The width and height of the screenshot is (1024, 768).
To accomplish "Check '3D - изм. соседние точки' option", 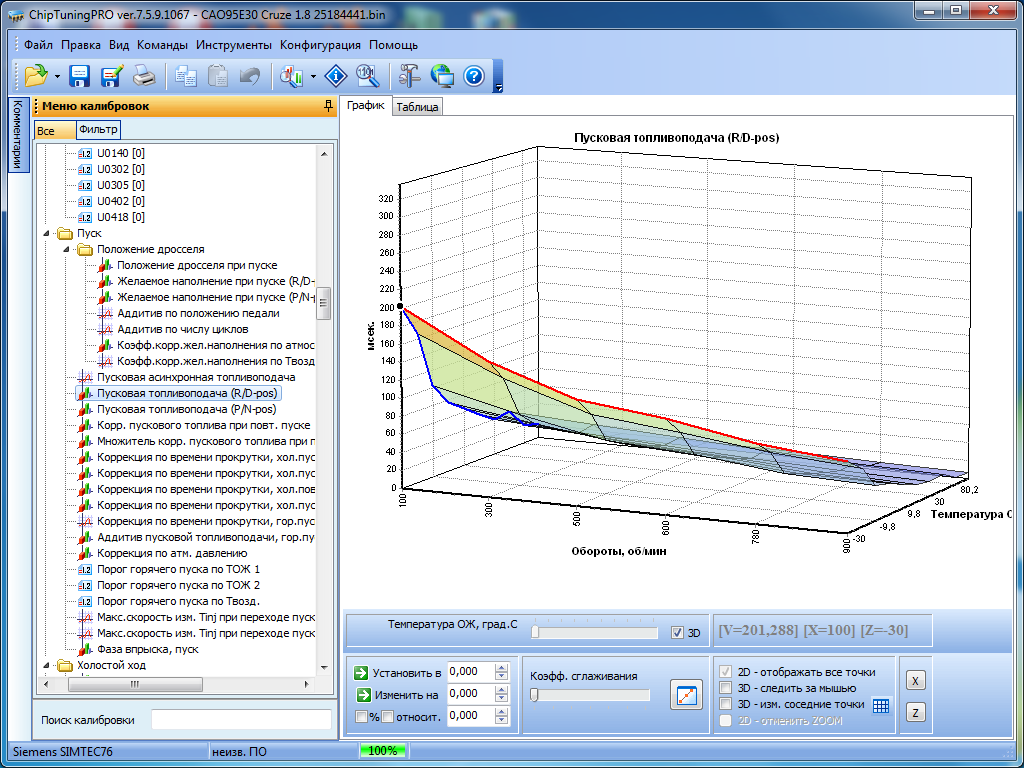I will pos(727,704).
